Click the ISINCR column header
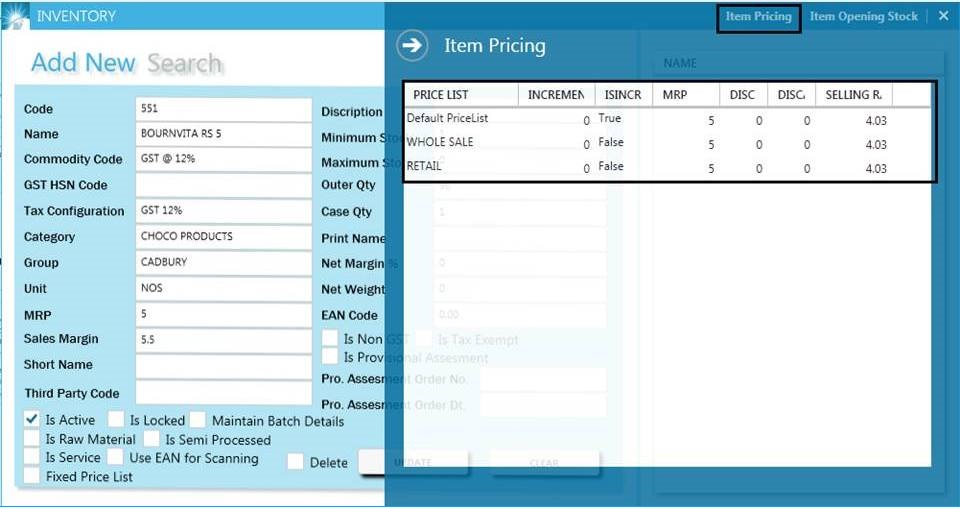Viewport: 960px width, 530px height. point(624,95)
